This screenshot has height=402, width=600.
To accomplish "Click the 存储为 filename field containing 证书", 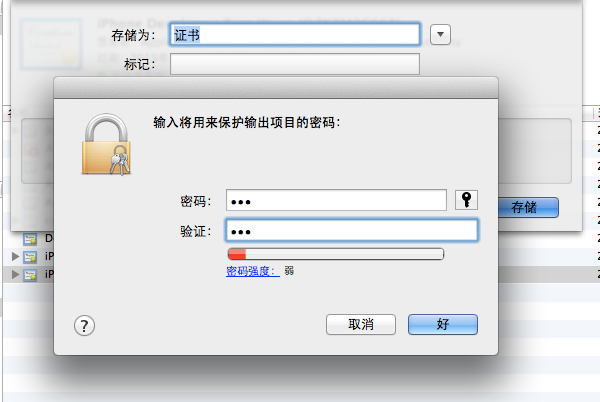I will tap(295, 34).
